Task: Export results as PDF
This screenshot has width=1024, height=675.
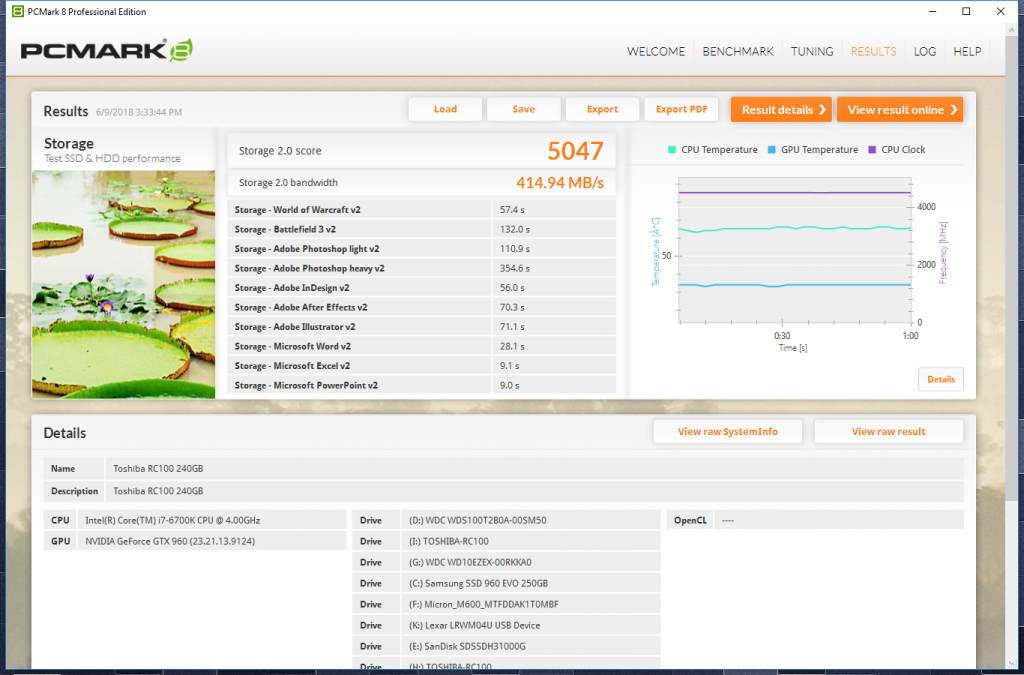Action: (x=681, y=110)
